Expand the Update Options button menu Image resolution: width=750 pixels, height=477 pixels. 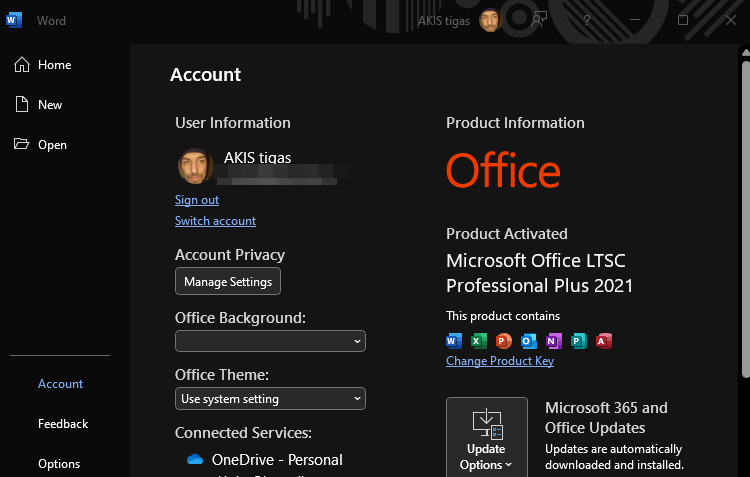[x=486, y=437]
